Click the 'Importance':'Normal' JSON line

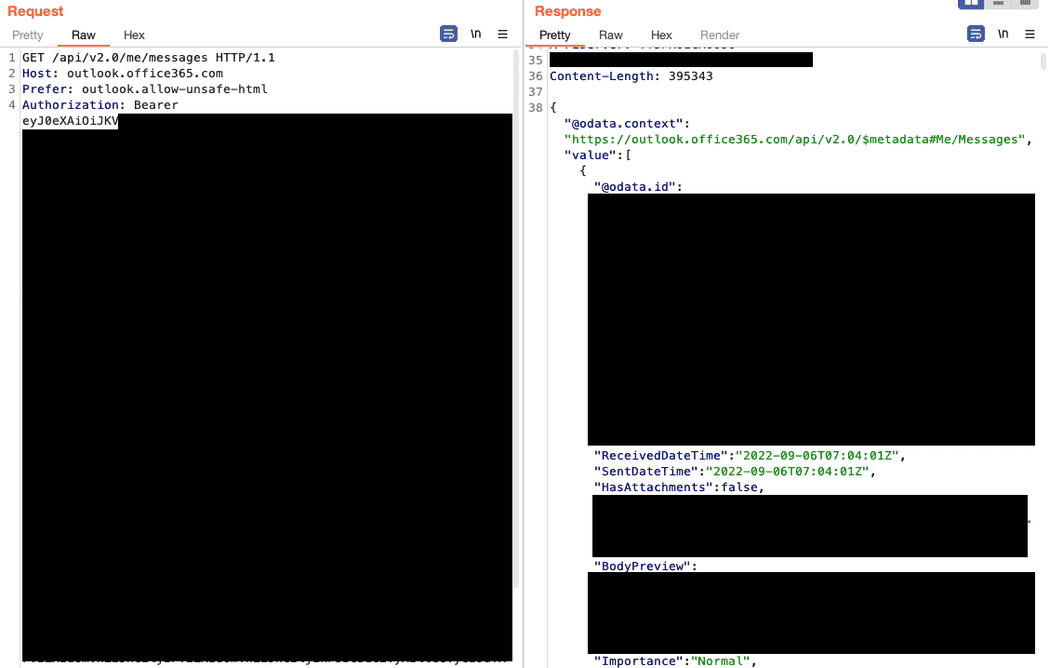pos(675,661)
